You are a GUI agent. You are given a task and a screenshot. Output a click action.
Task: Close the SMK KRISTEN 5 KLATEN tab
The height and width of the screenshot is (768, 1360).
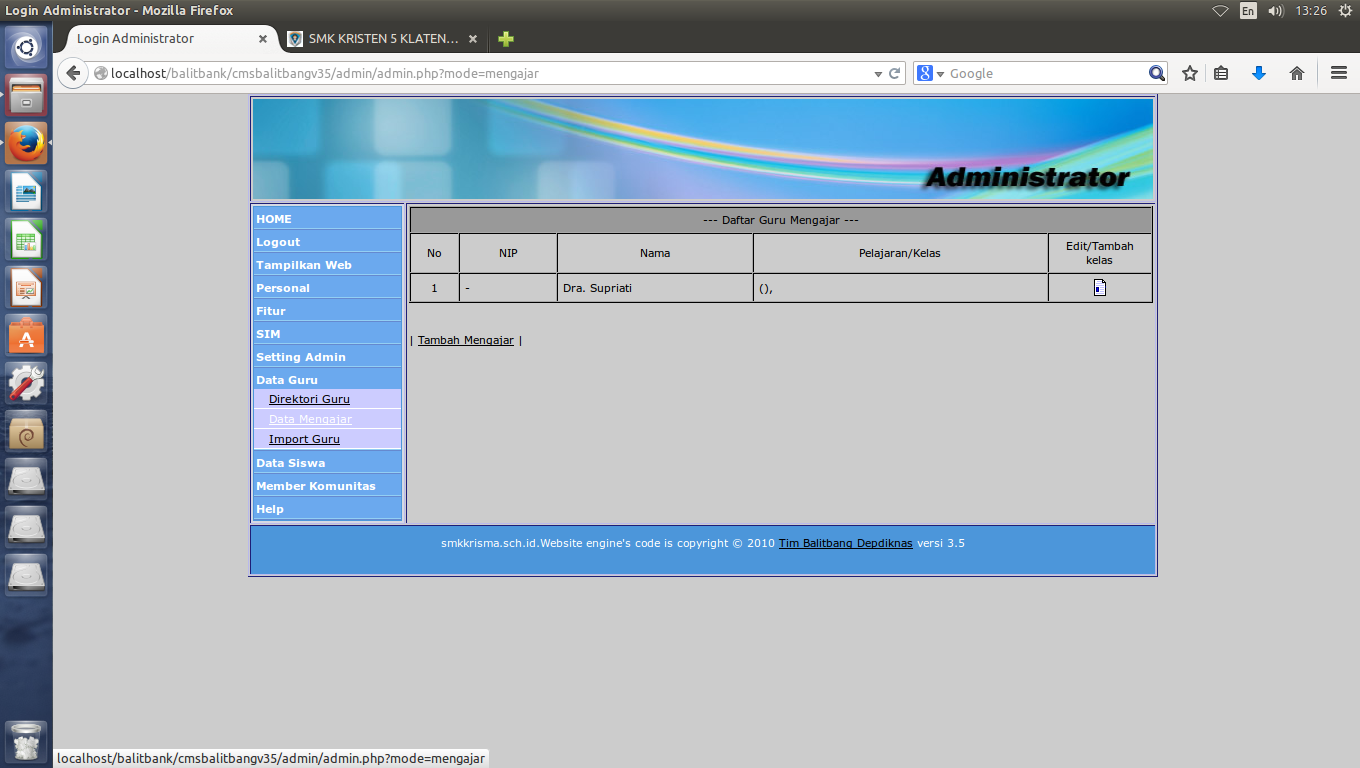(473, 39)
